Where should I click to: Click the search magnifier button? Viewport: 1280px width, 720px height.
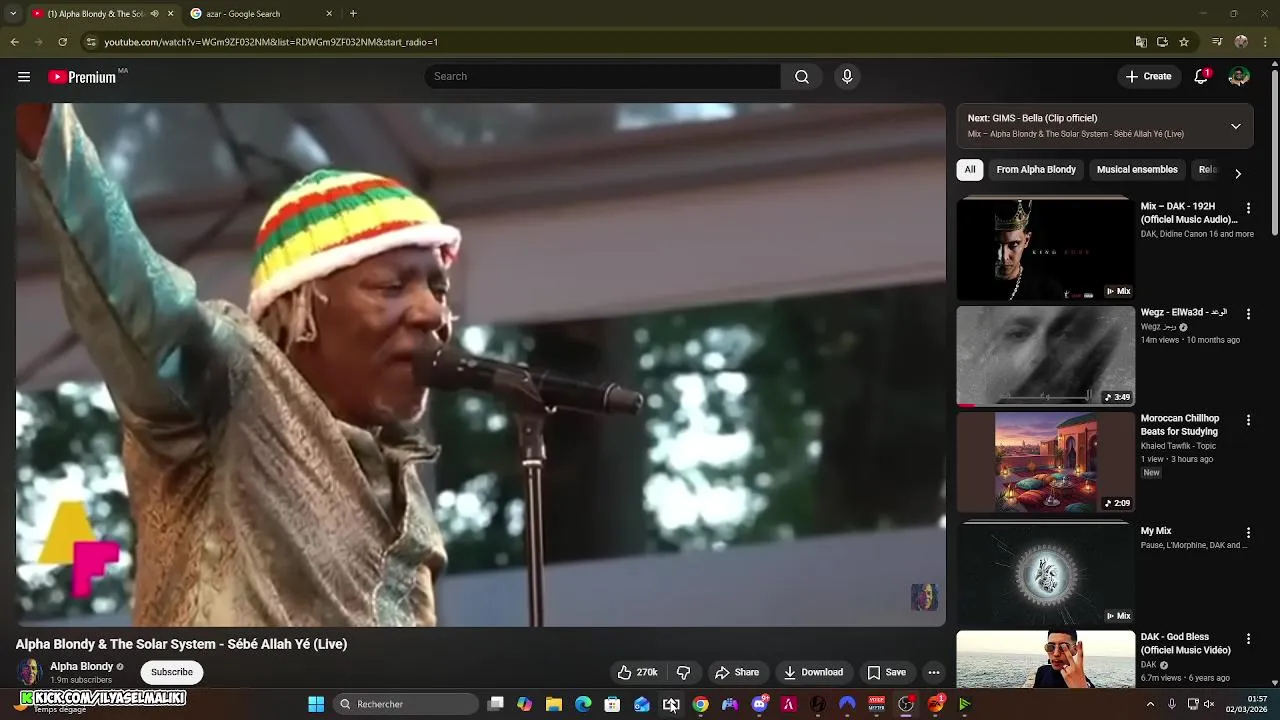point(802,77)
